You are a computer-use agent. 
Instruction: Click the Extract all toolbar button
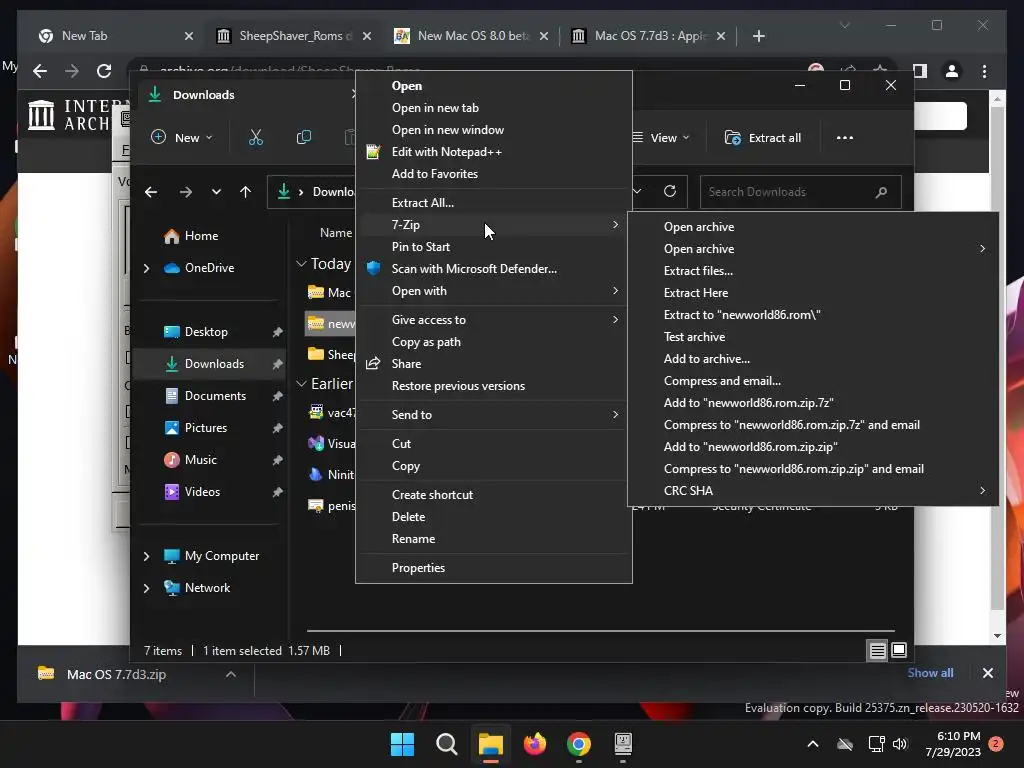[763, 138]
